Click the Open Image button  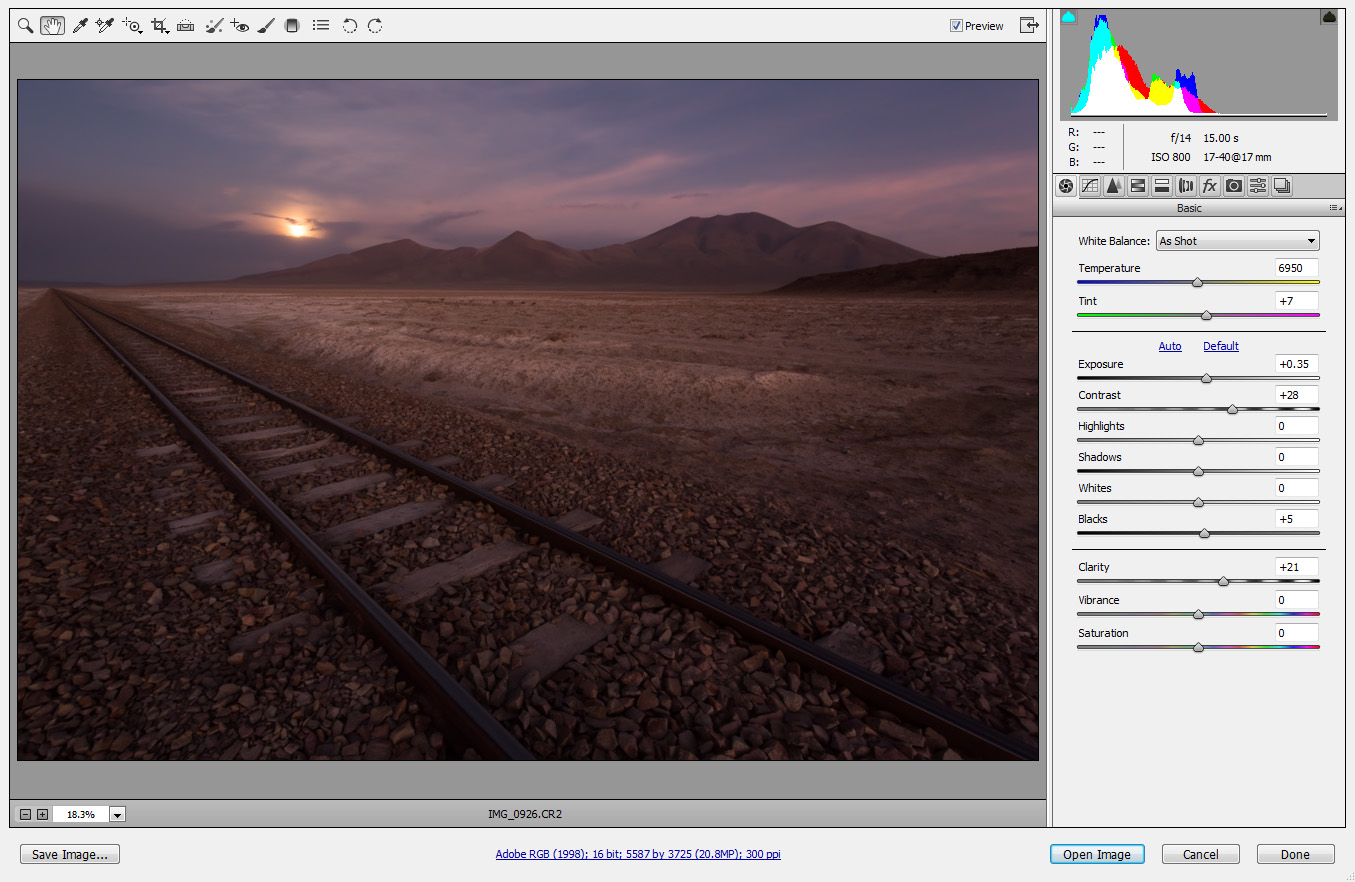point(1097,854)
